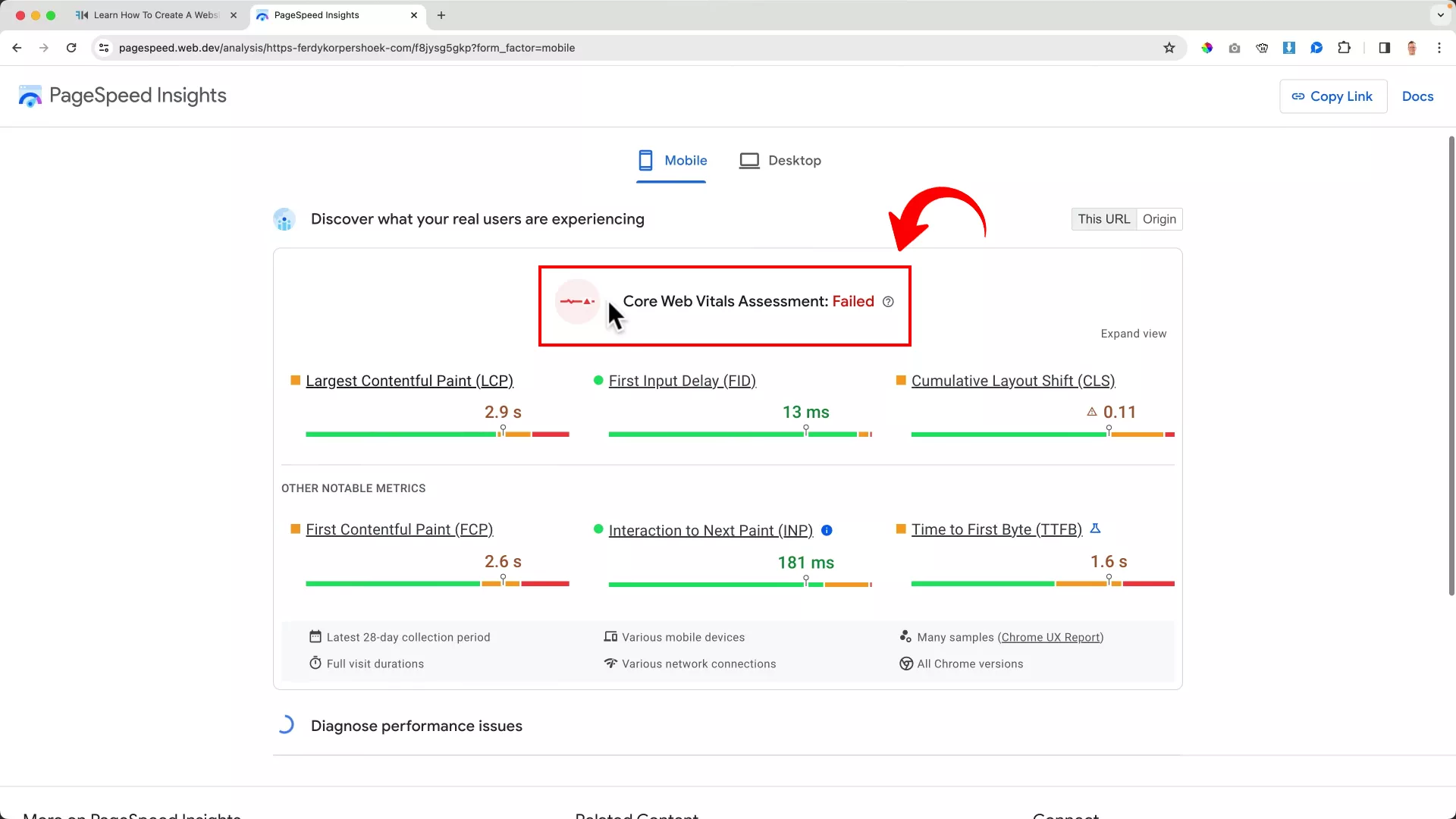Click the screenshot camera extension icon
This screenshot has height=819, width=1456.
(x=1235, y=47)
